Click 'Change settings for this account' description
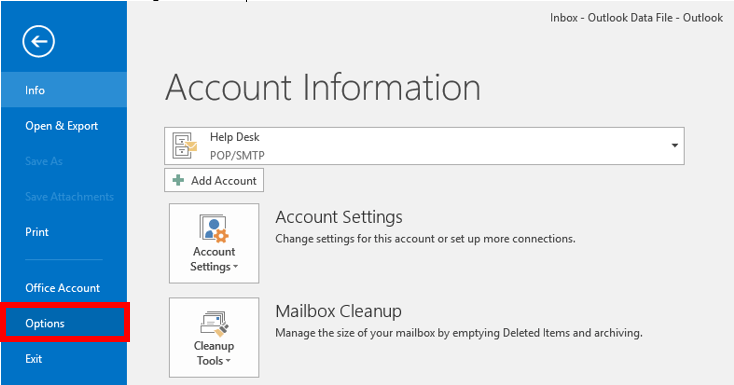The width and height of the screenshot is (734, 385). pos(425,239)
